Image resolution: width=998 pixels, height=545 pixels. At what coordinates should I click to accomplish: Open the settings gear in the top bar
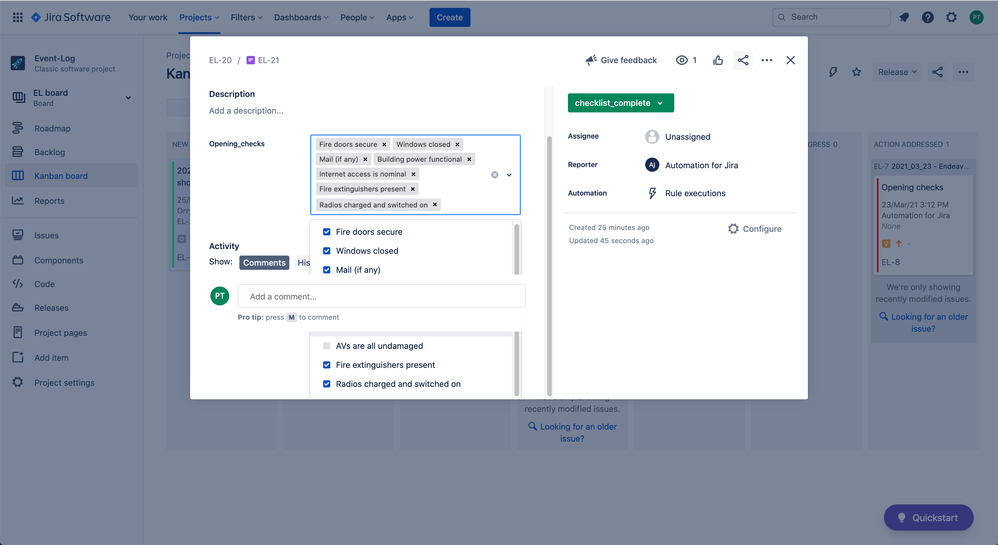(952, 17)
